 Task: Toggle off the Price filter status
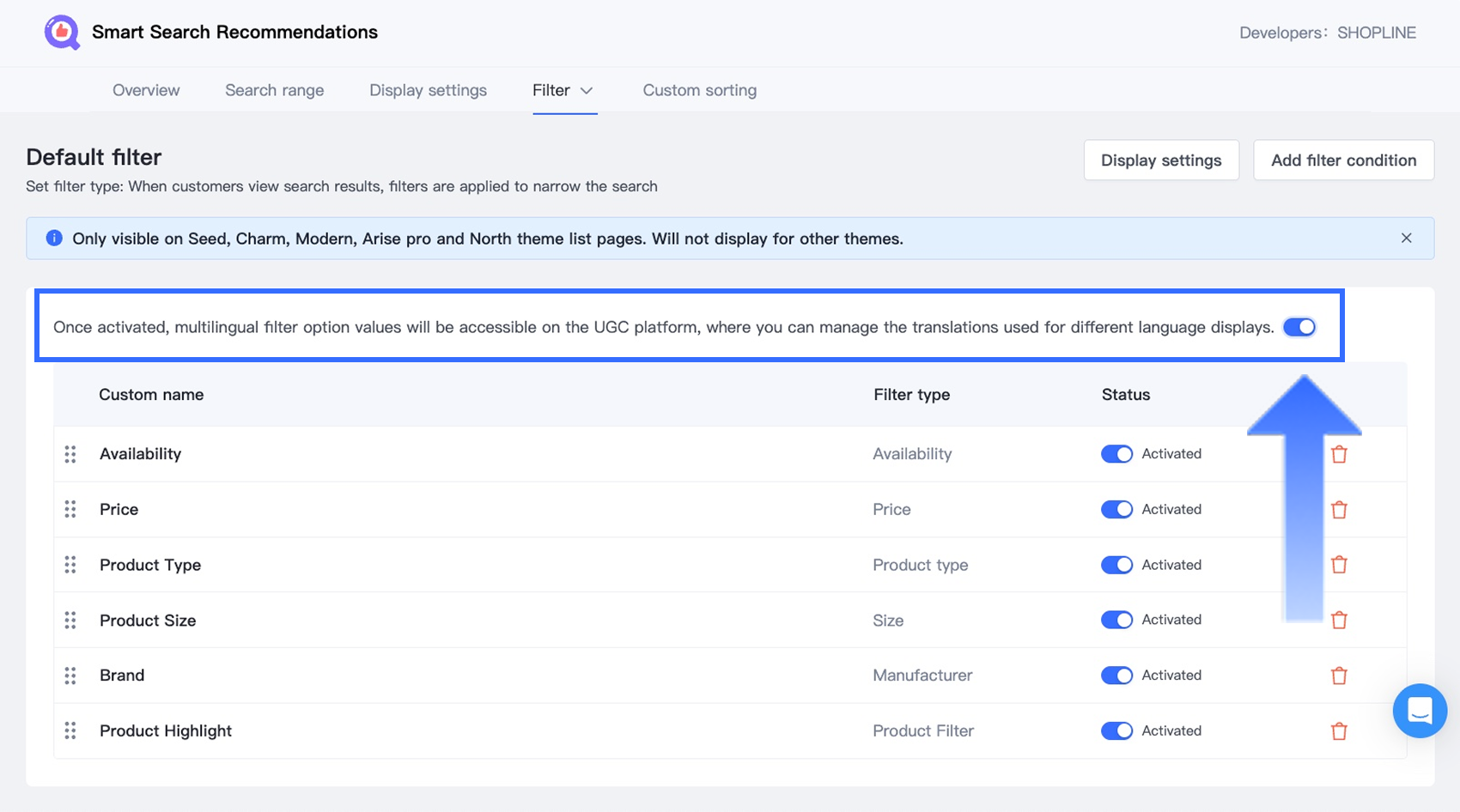pos(1116,510)
